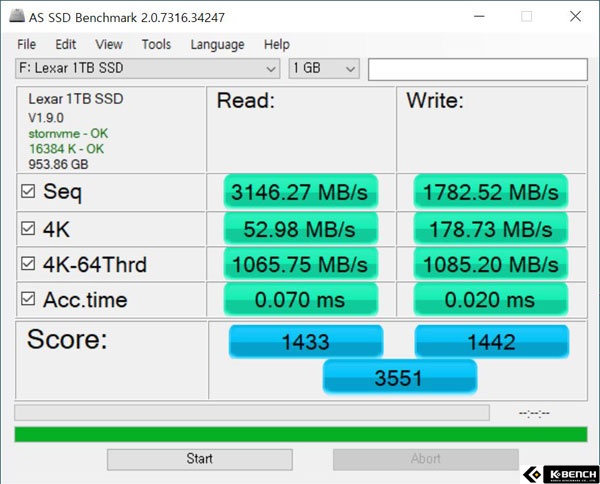Click the AS SSD Benchmark app icon in title bar

tap(17, 16)
